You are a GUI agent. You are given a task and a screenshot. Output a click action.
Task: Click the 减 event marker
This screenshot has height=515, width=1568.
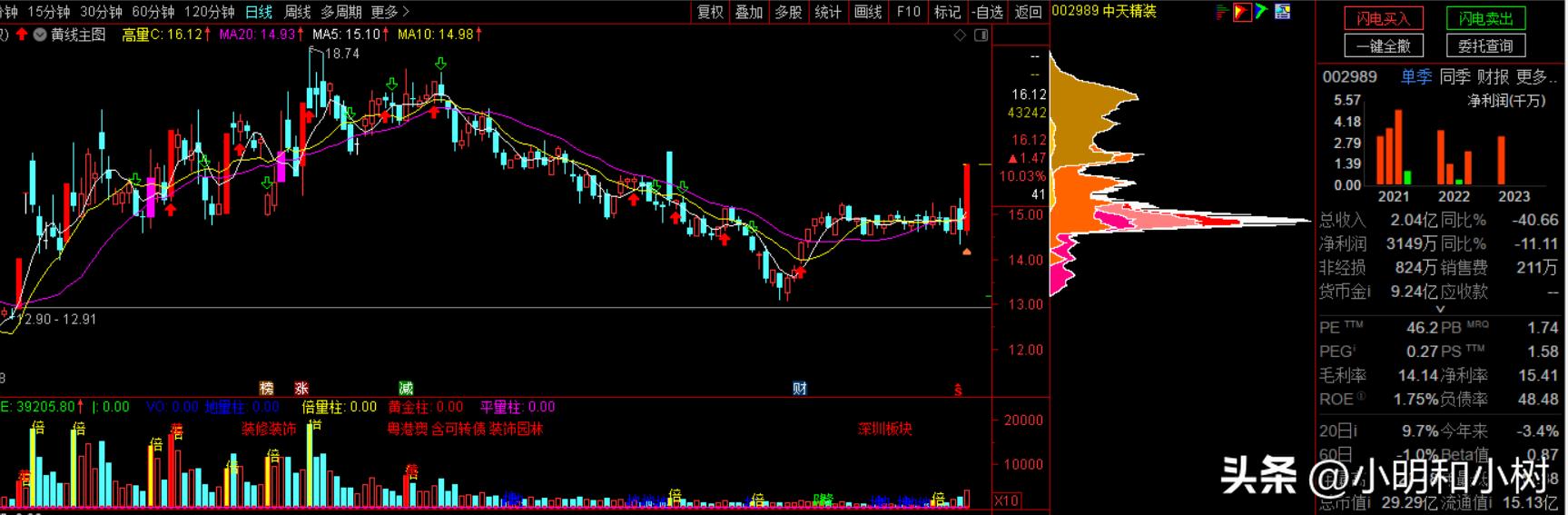405,389
